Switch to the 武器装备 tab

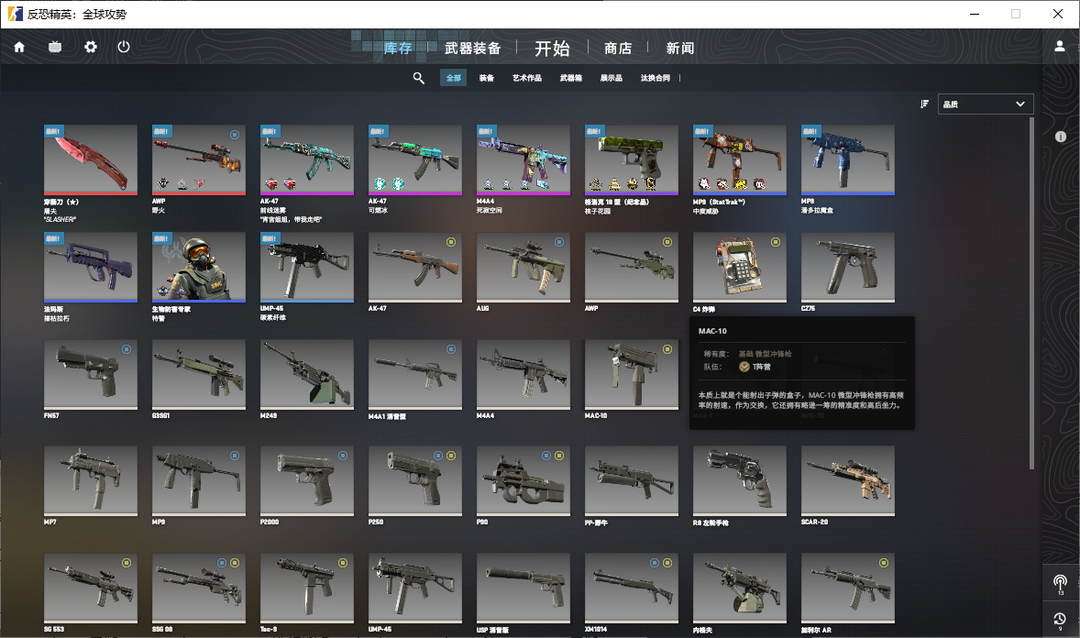[x=473, y=48]
